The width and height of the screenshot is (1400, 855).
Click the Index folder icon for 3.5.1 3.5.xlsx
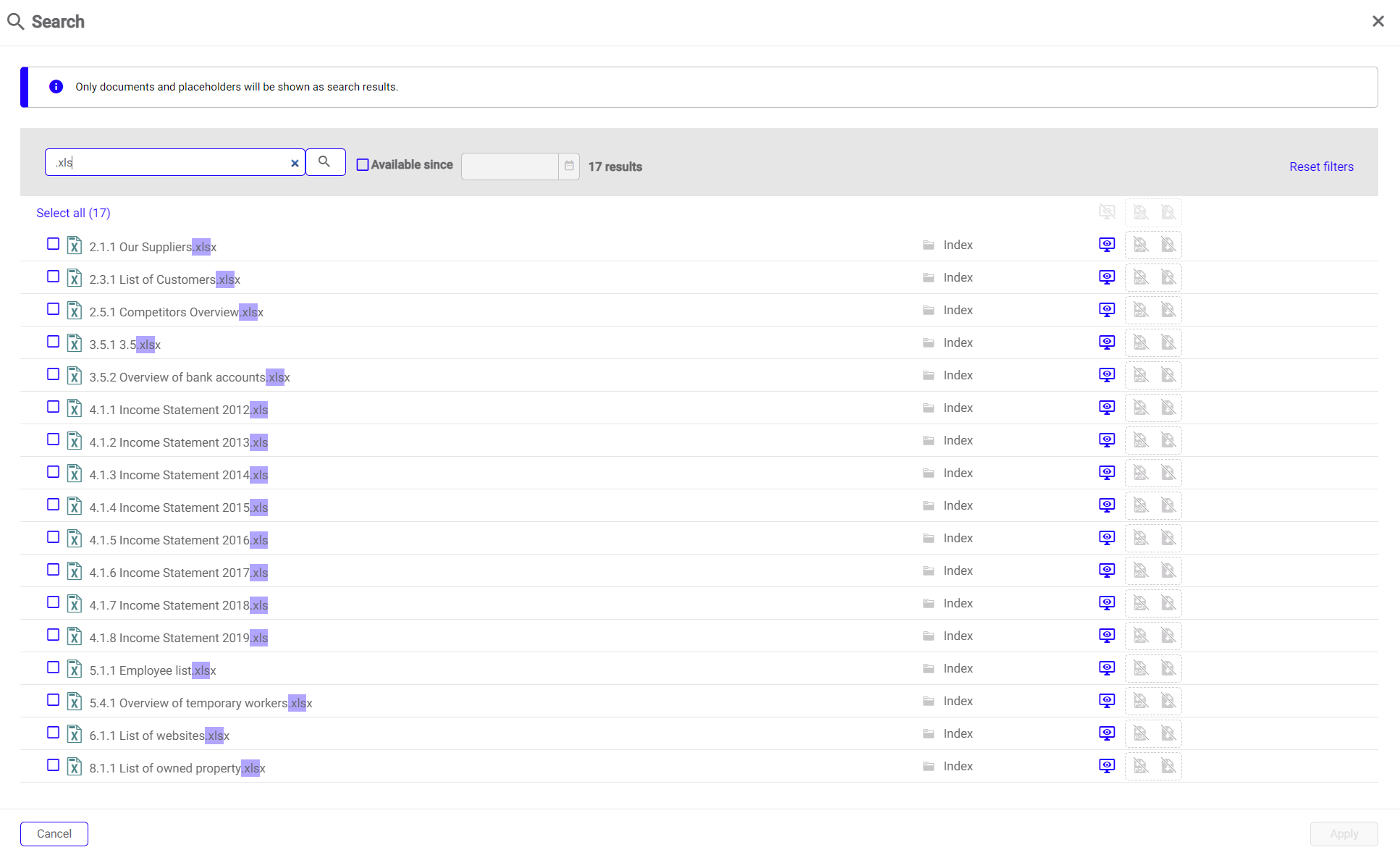(928, 343)
